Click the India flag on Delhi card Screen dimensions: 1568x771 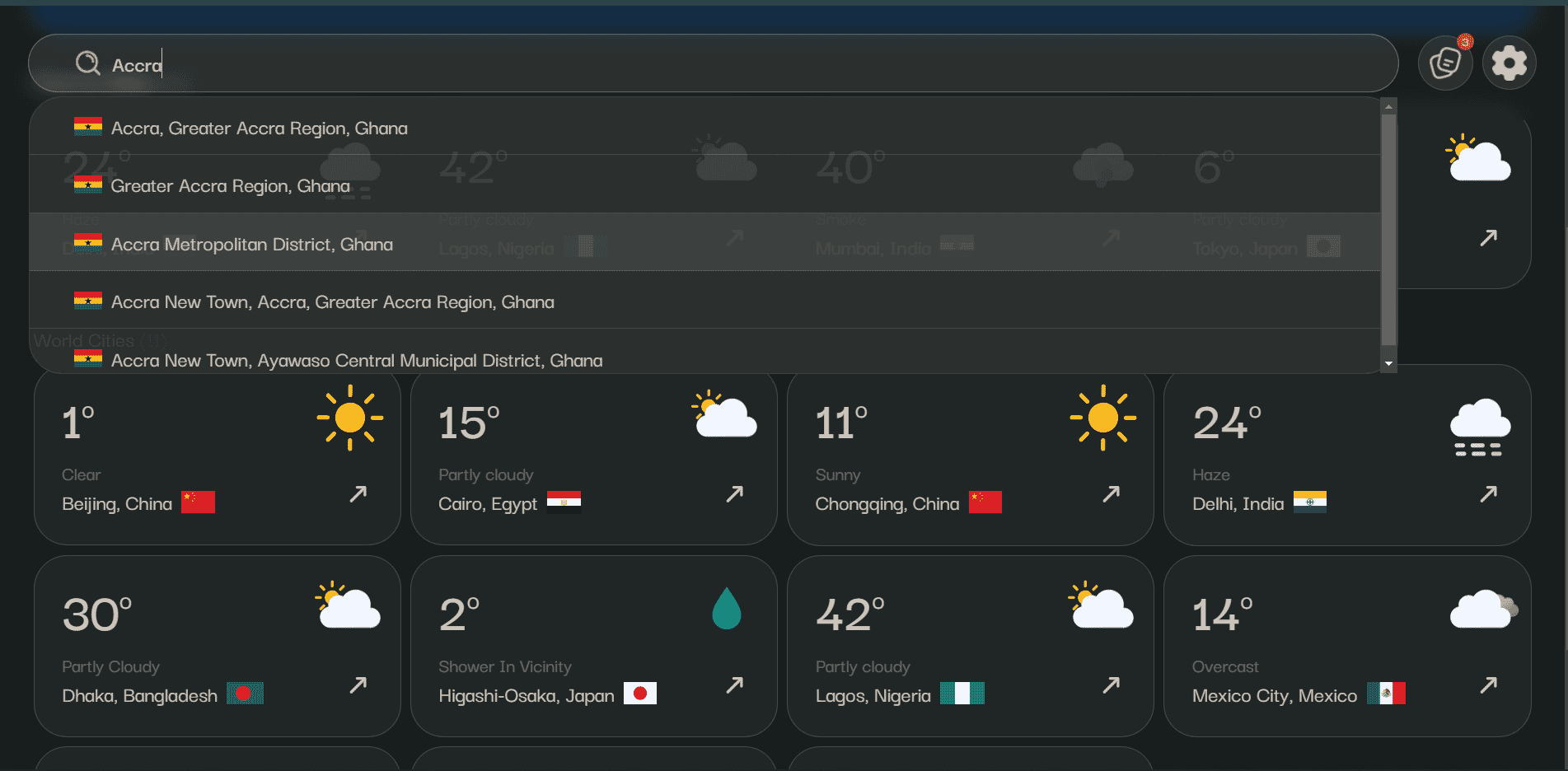[1309, 502]
